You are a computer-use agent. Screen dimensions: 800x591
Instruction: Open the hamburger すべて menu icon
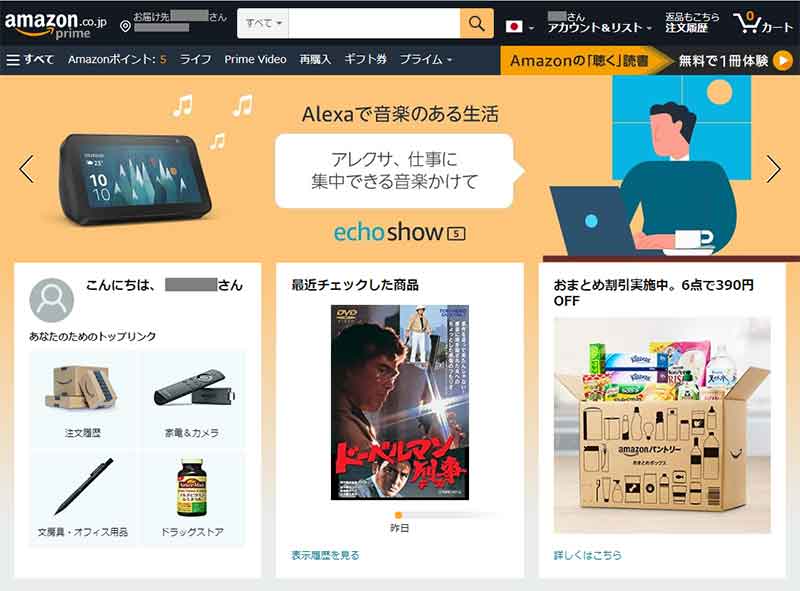[x=13, y=60]
